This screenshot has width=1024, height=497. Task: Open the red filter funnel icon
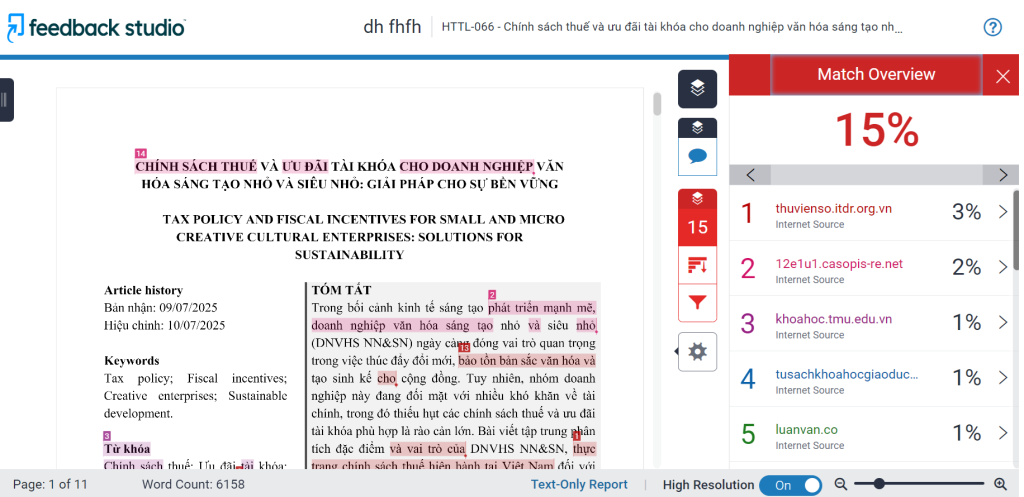(x=697, y=303)
